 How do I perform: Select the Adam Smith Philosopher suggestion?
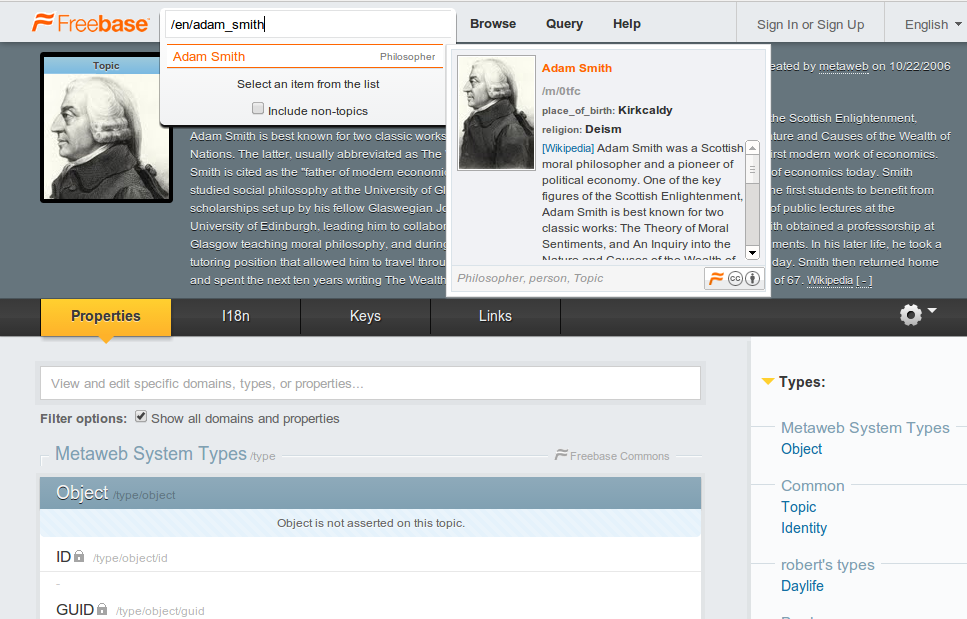[305, 57]
